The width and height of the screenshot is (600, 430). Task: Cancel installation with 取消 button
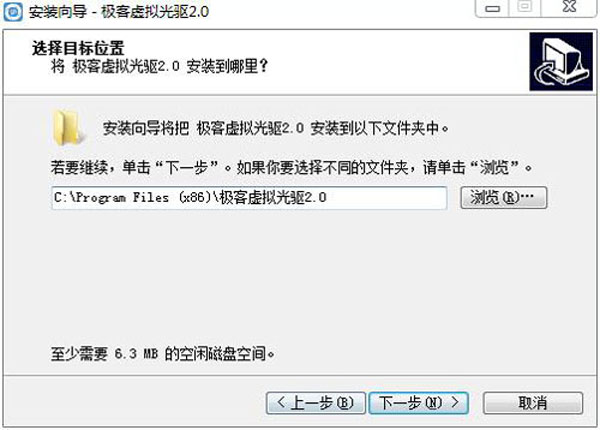pos(533,403)
